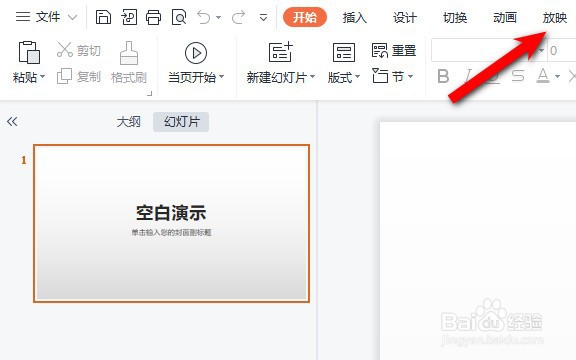The height and width of the screenshot is (360, 576).
Task: Click the 格式刷 format painter brush
Action: tap(129, 62)
